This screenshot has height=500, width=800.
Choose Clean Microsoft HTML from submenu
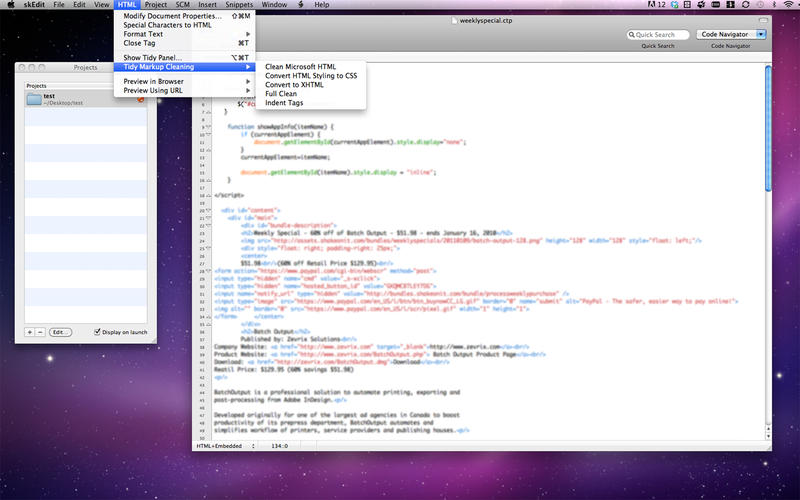(x=300, y=66)
